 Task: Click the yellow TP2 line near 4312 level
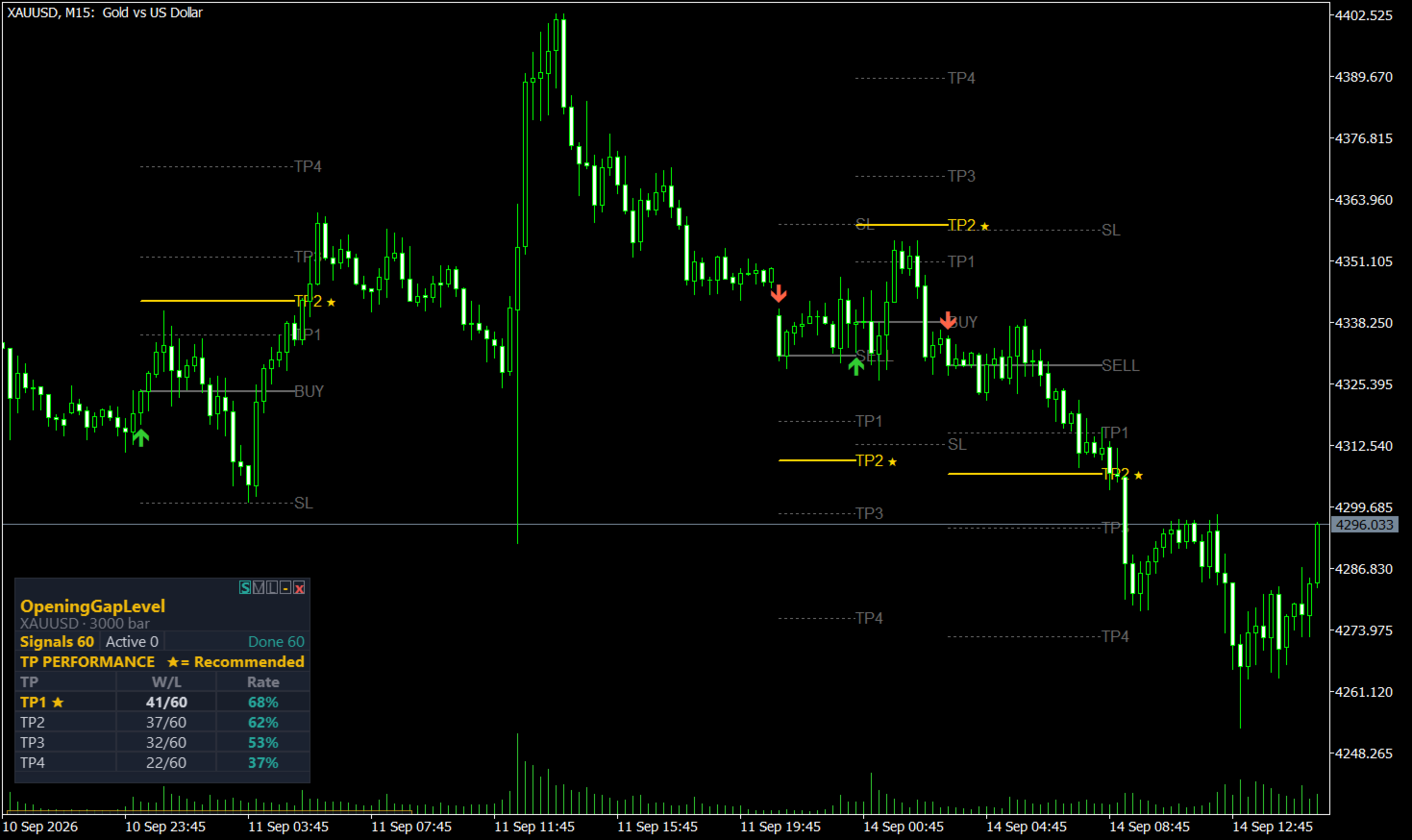click(817, 460)
